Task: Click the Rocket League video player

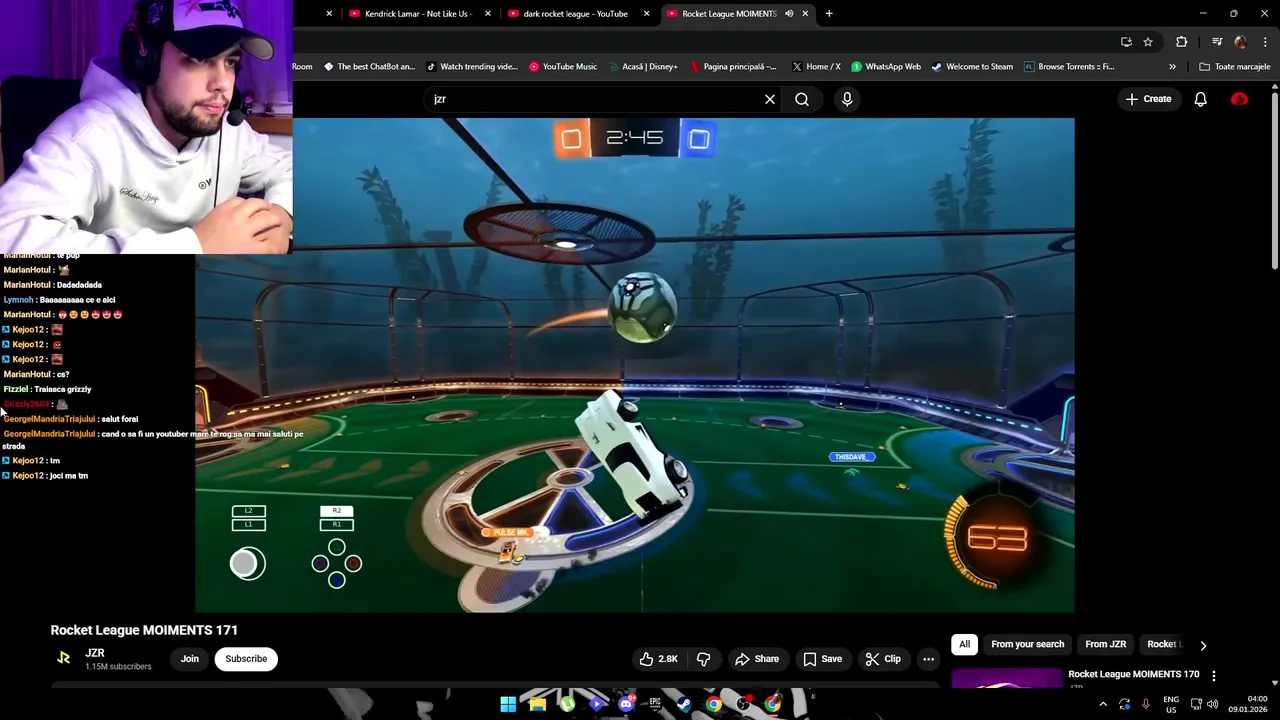Action: pos(635,365)
